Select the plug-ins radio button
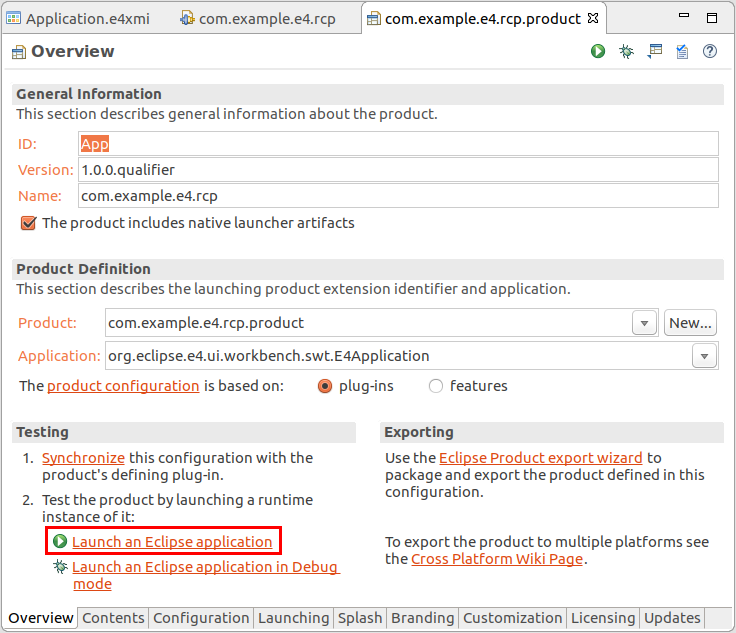This screenshot has width=736, height=633. (x=325, y=386)
